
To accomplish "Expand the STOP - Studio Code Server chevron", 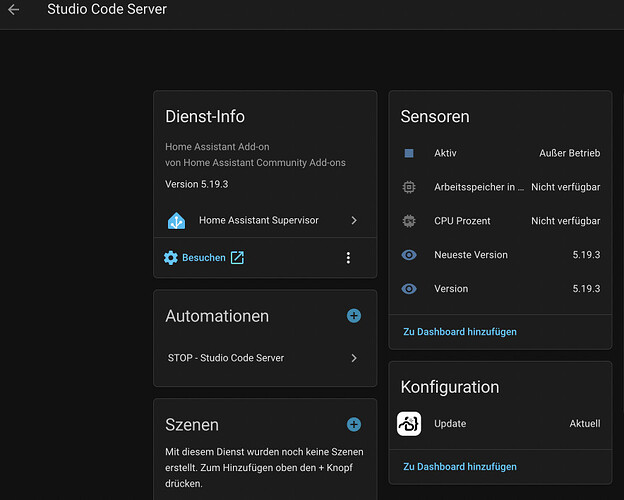I will click(354, 358).
